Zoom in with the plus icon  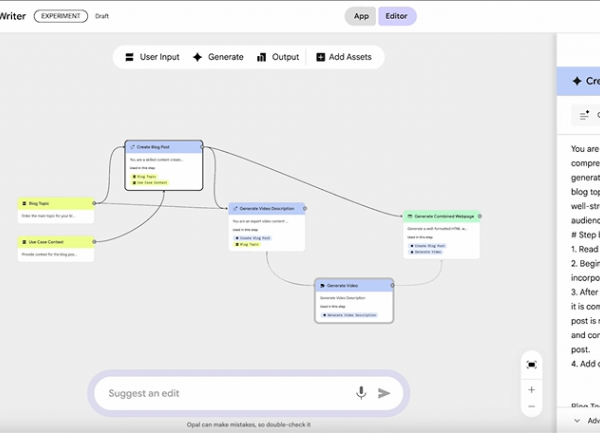[532, 390]
